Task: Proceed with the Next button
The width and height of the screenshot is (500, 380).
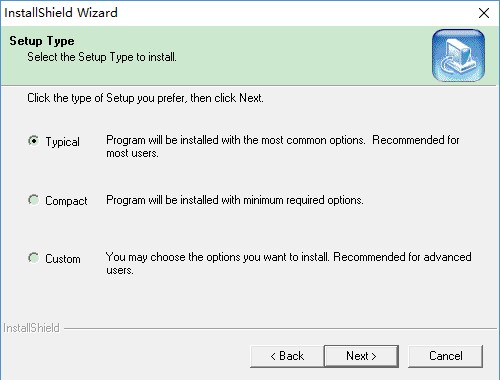Action: tap(361, 356)
